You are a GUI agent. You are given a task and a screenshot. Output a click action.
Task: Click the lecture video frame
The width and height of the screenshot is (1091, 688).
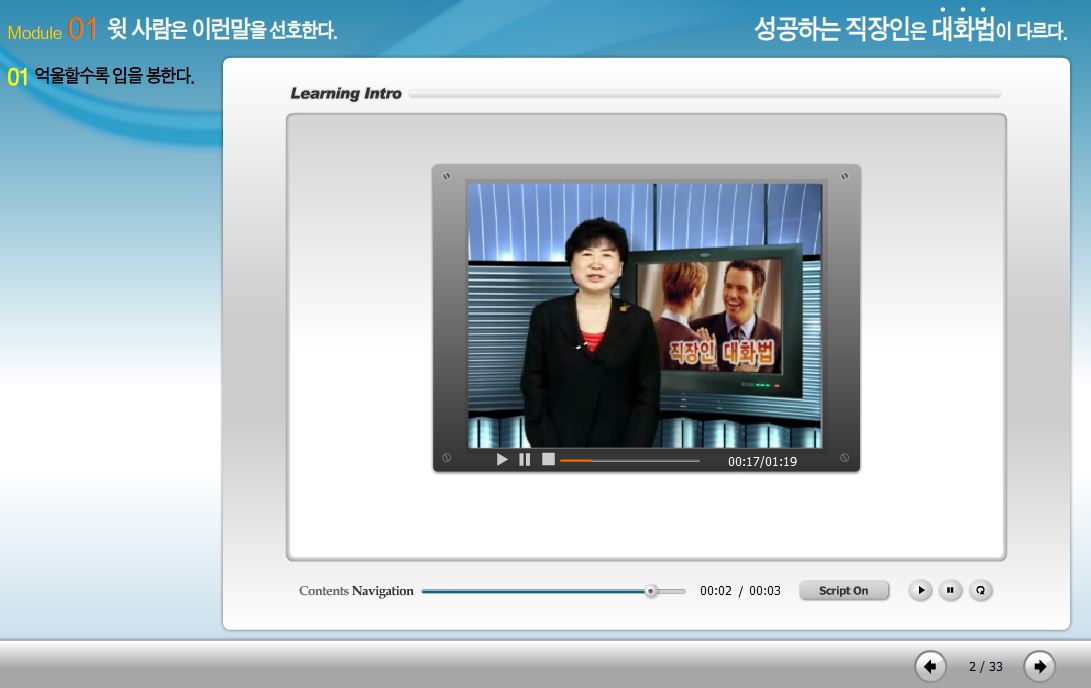(x=645, y=315)
